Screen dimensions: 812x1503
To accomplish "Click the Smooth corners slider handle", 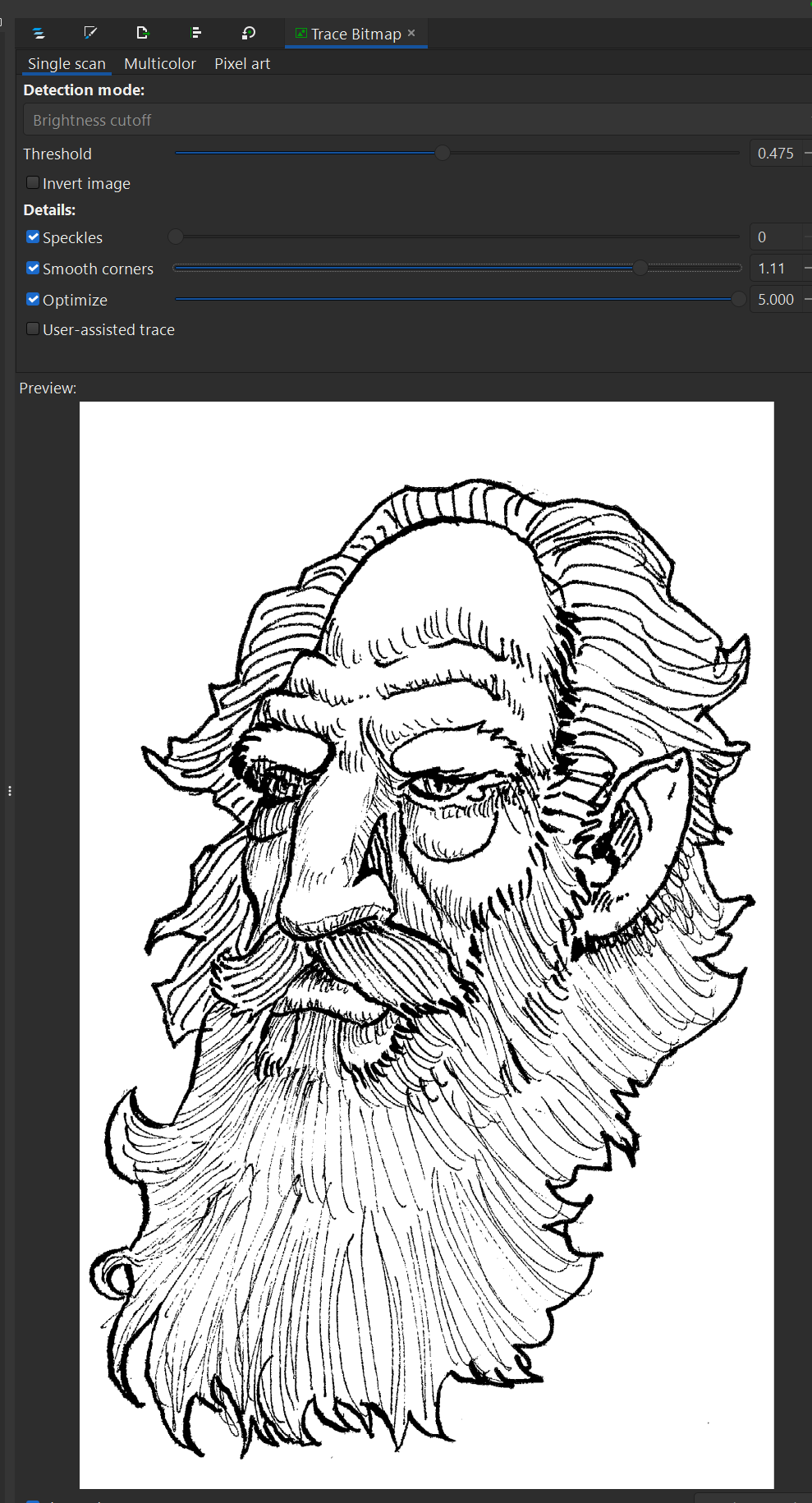I will pyautogui.click(x=640, y=268).
